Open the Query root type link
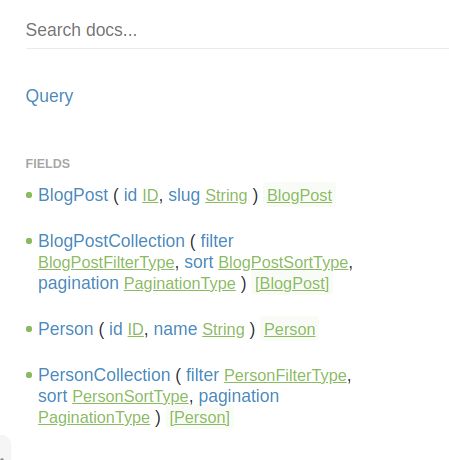This screenshot has height=460, width=449. point(49,96)
